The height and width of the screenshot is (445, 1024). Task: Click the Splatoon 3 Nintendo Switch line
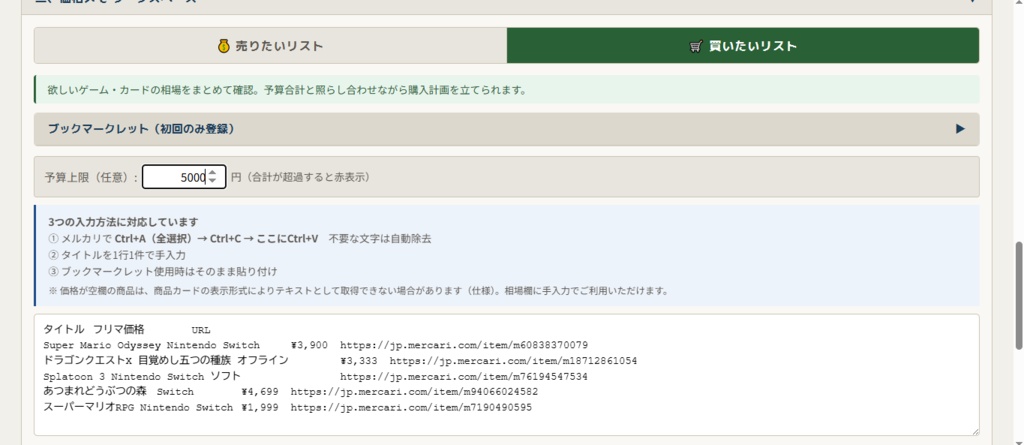pyautogui.click(x=315, y=376)
